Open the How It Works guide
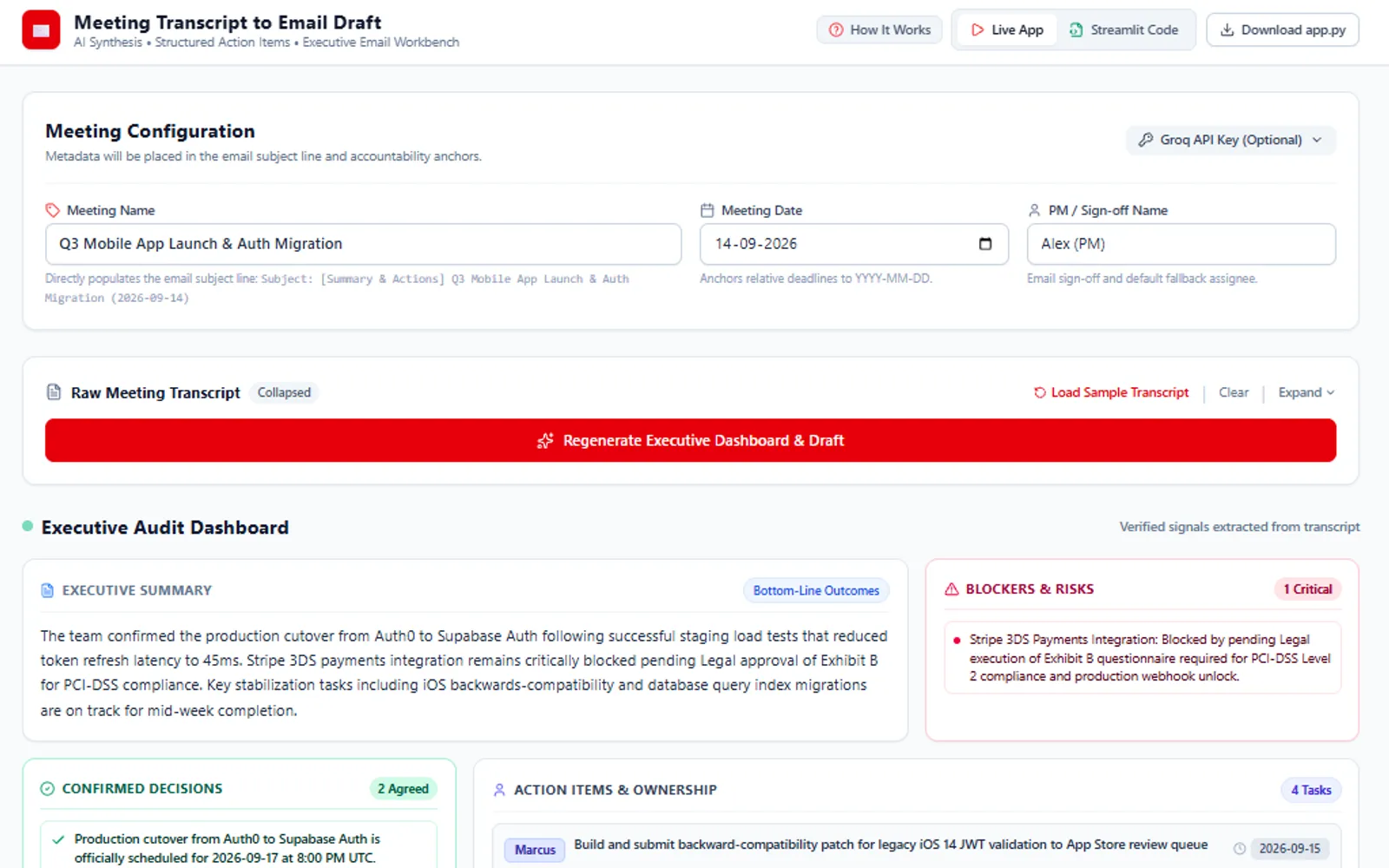Viewport: 1389px width, 868px height. [x=879, y=30]
